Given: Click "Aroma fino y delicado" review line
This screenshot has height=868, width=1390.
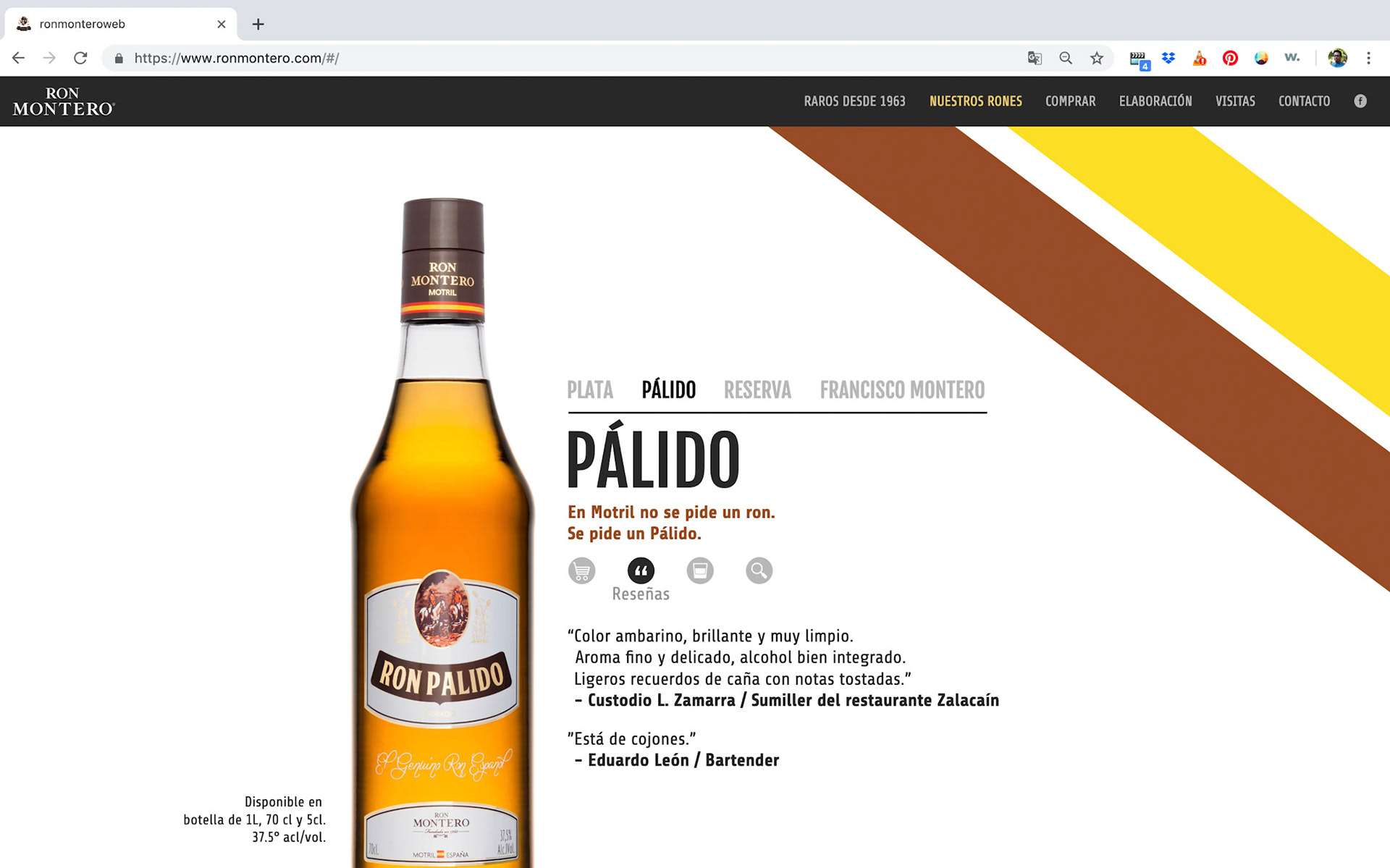Looking at the screenshot, I should (740, 657).
